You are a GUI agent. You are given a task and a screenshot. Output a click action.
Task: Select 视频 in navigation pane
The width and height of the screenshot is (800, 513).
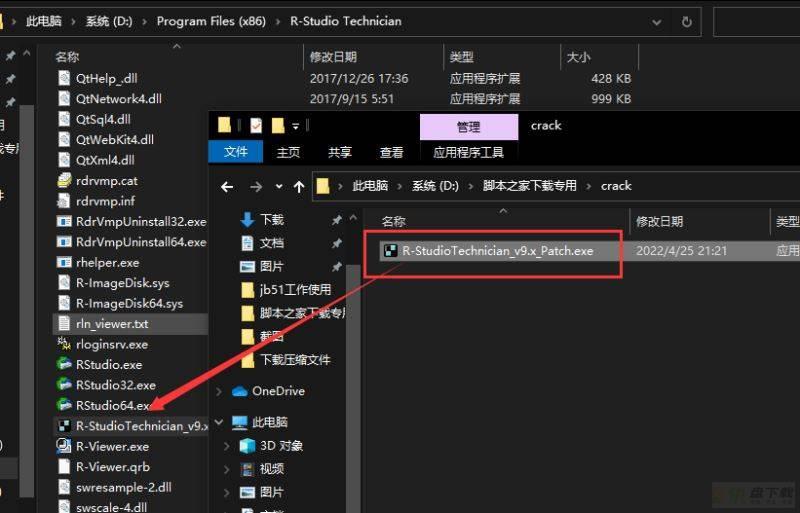click(x=271, y=469)
